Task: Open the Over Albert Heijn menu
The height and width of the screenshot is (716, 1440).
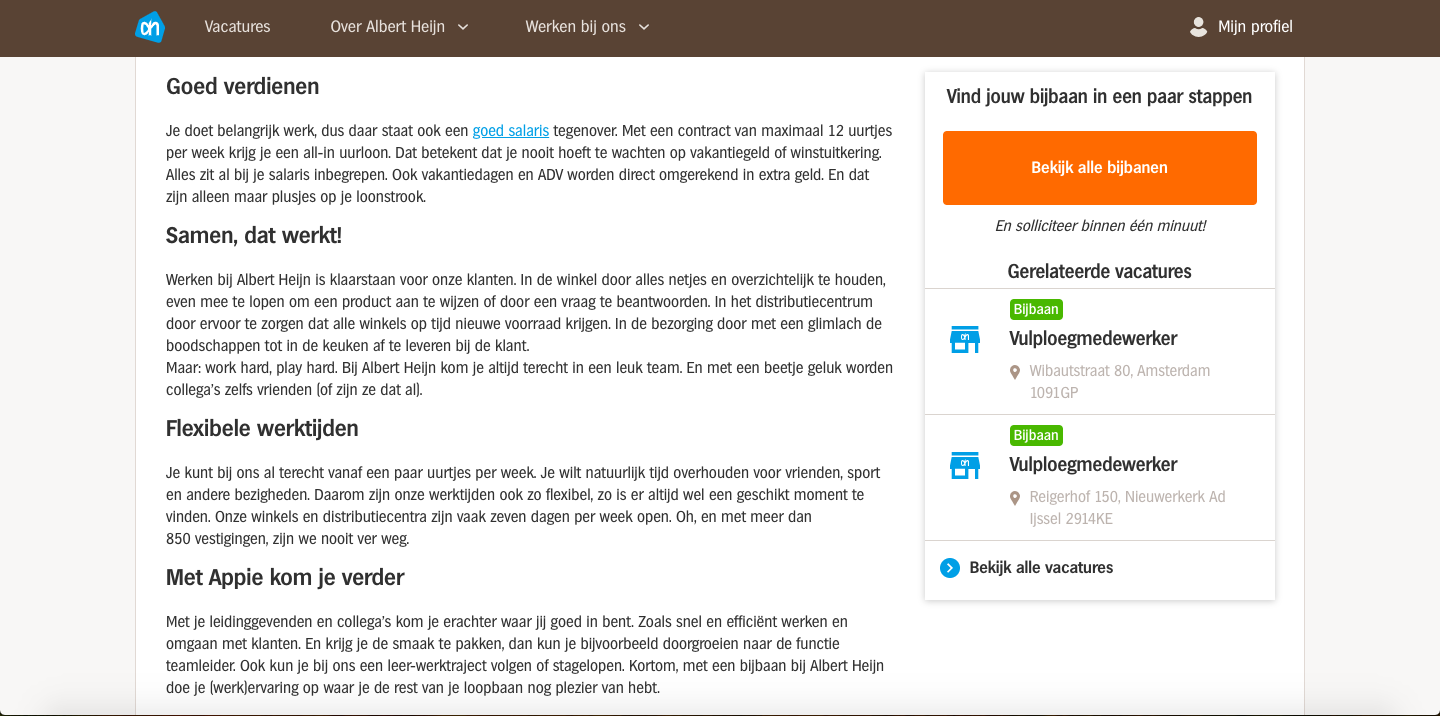Action: 388,27
